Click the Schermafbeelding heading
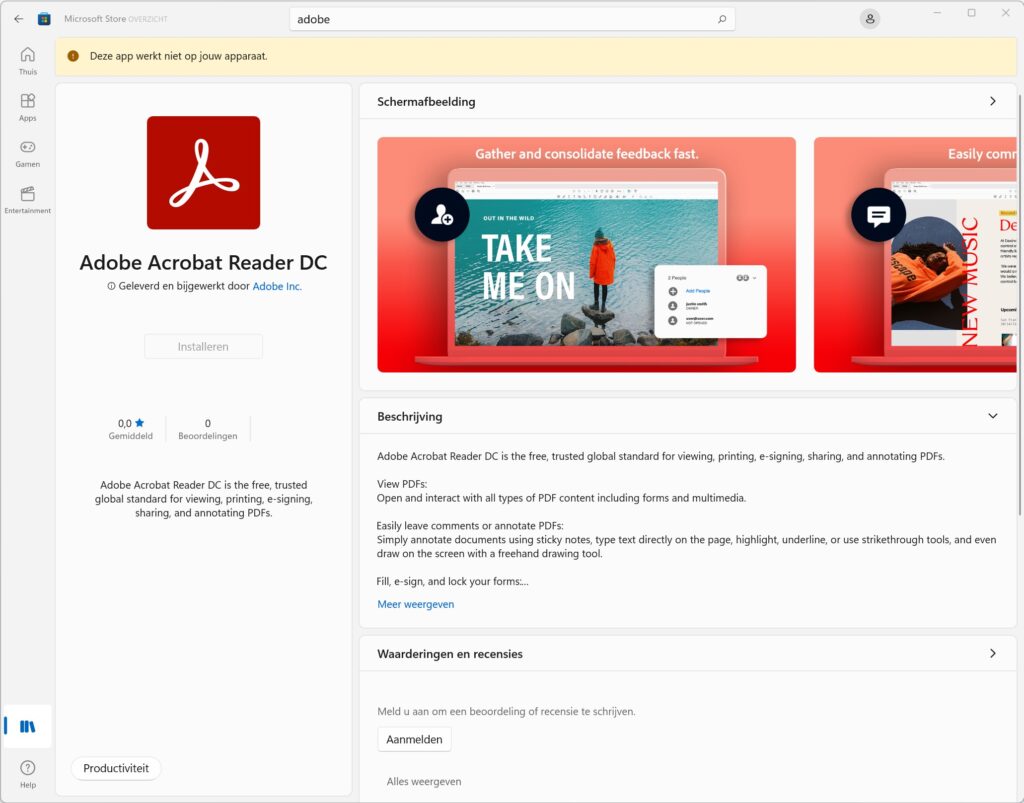The image size is (1024, 803). point(426,102)
